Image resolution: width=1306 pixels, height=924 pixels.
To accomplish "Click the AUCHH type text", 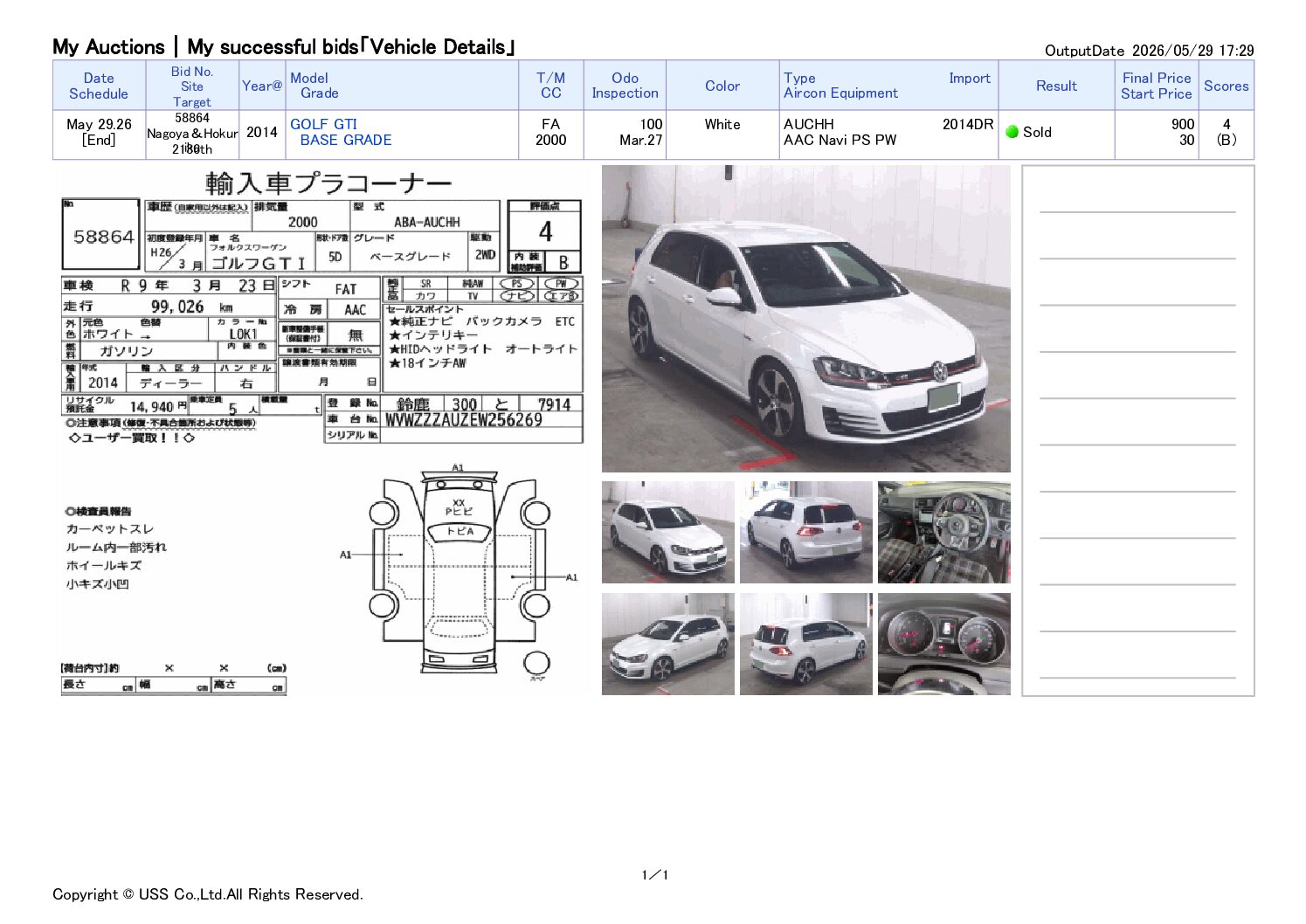I will 809,124.
